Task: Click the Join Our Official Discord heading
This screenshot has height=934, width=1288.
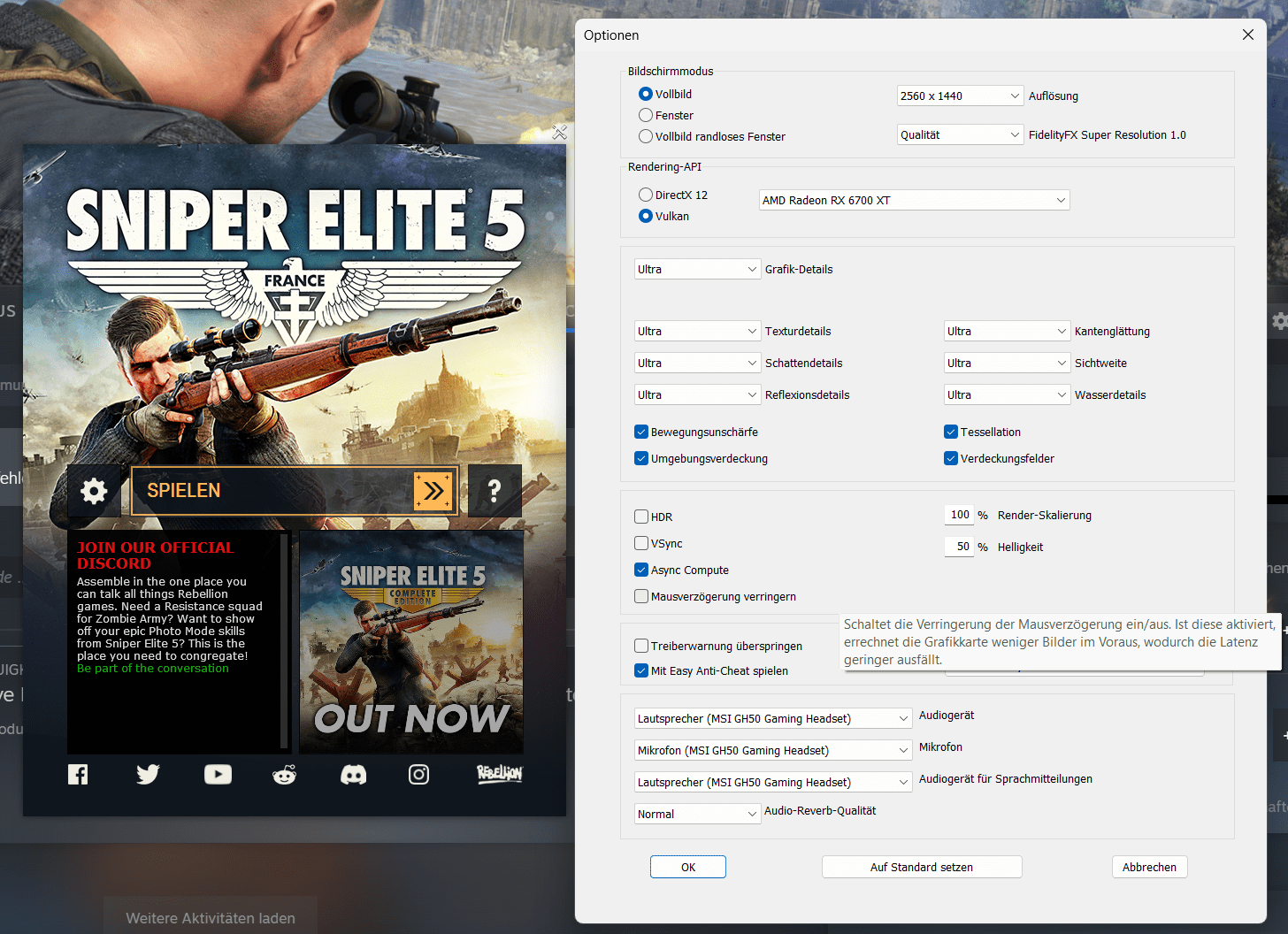Action: 156,555
